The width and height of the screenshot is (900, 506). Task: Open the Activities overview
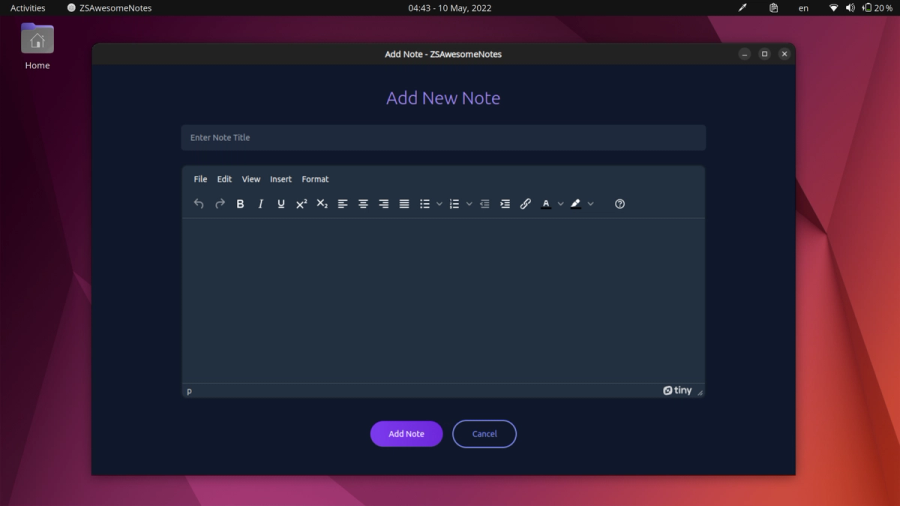pyautogui.click(x=28, y=8)
